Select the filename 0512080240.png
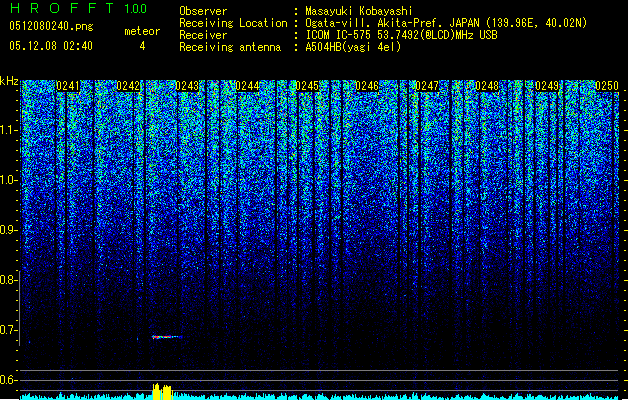This screenshot has height=400, width=629. coord(51,26)
